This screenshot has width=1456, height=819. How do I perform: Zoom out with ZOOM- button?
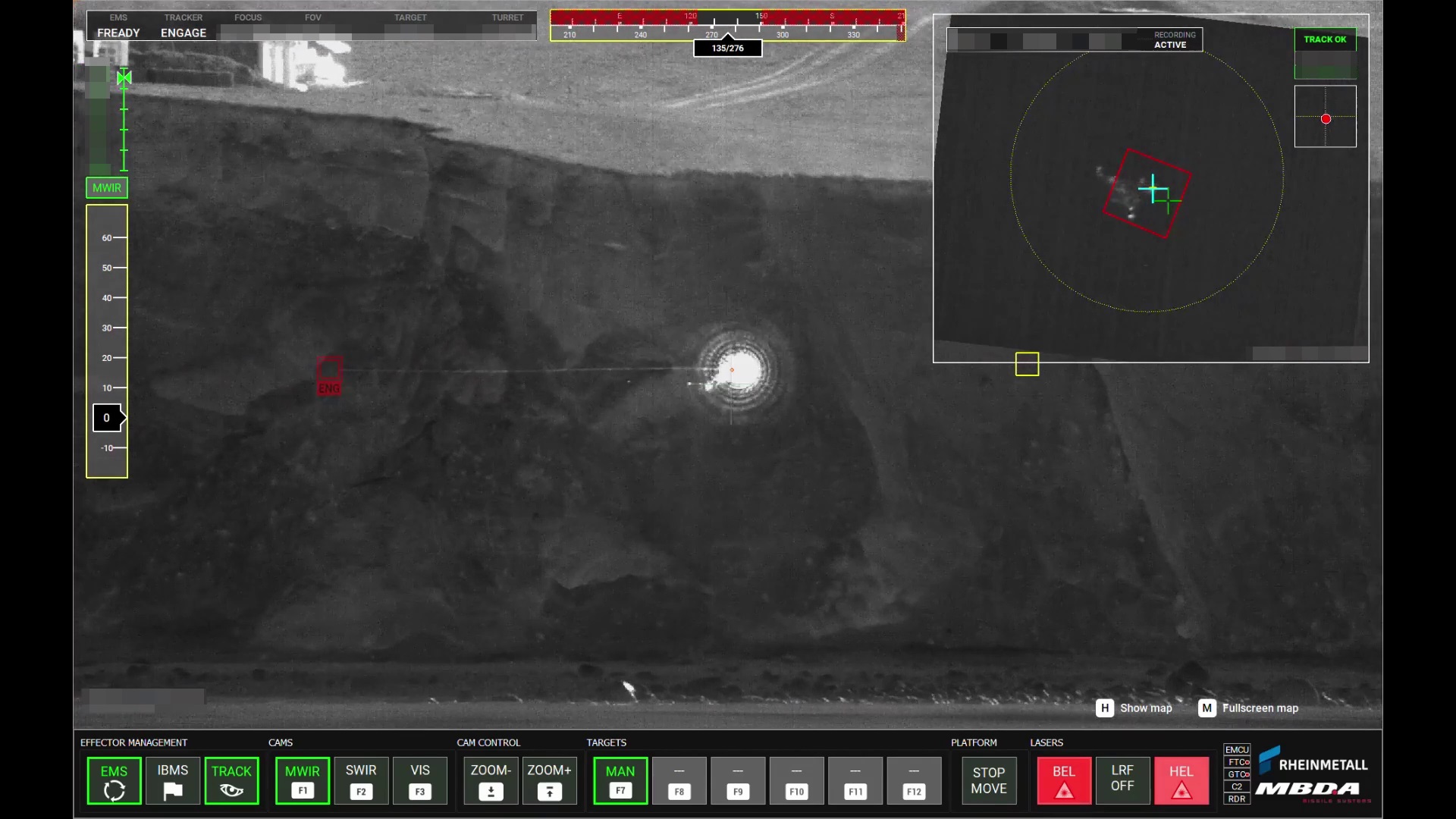coord(491,780)
